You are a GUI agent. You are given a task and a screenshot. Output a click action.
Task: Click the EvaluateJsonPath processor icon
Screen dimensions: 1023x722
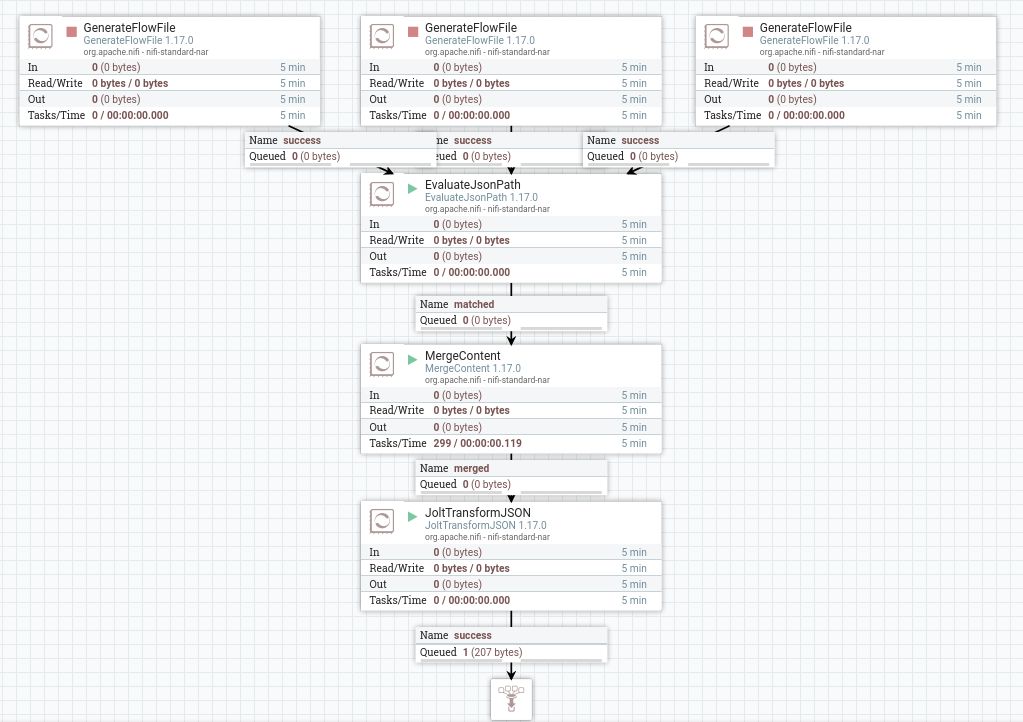click(x=382, y=194)
